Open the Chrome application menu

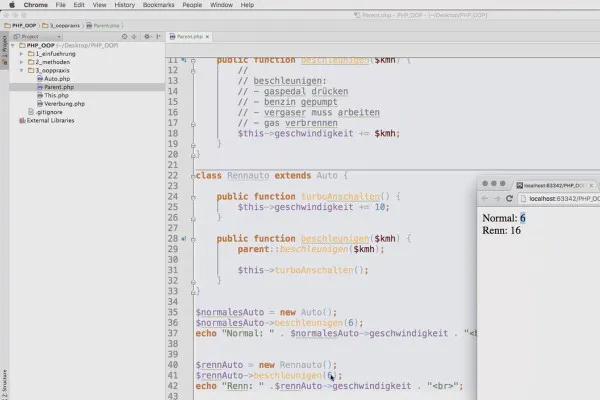[x=36, y=5]
